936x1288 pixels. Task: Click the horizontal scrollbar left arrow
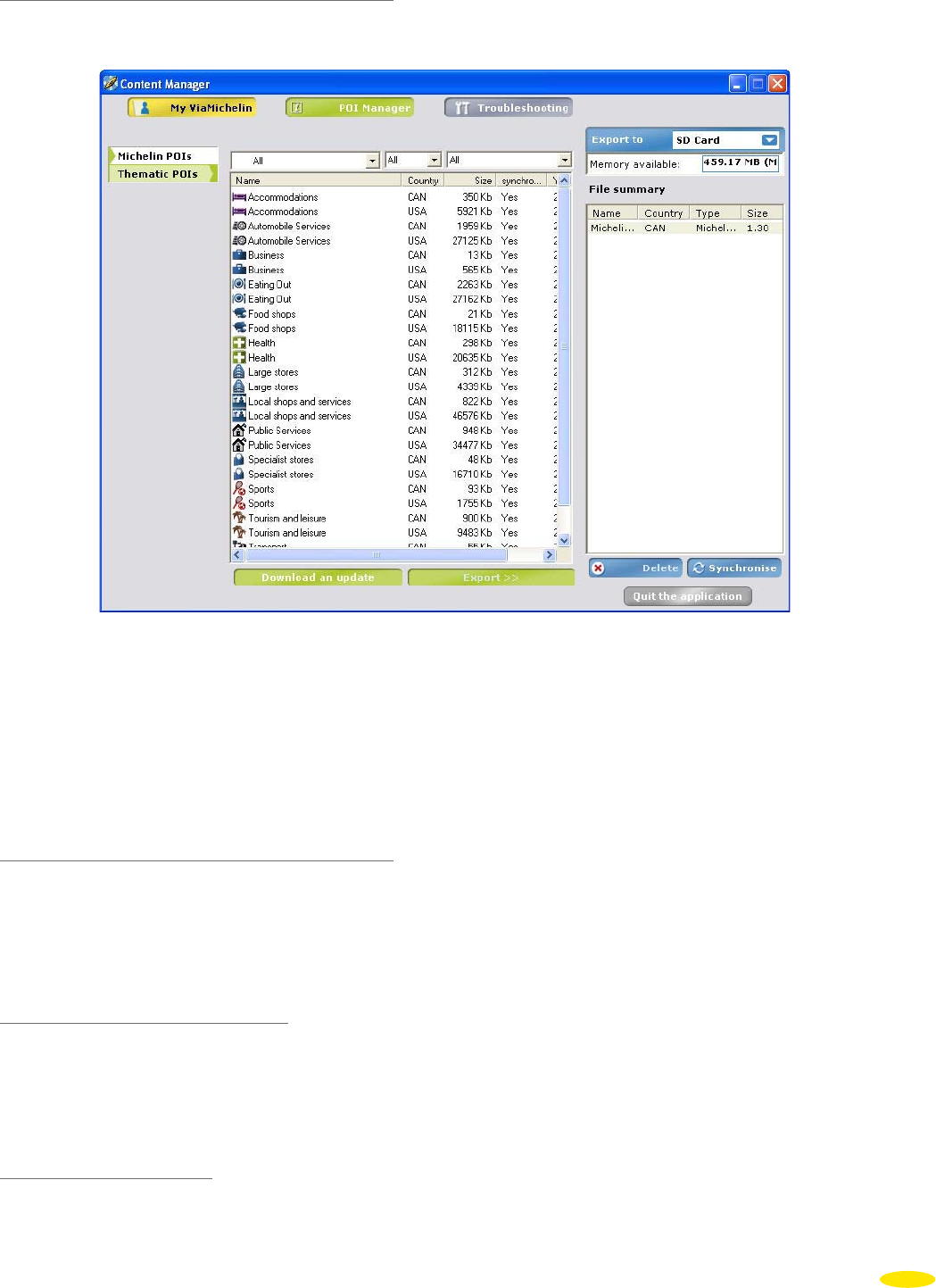[x=237, y=554]
